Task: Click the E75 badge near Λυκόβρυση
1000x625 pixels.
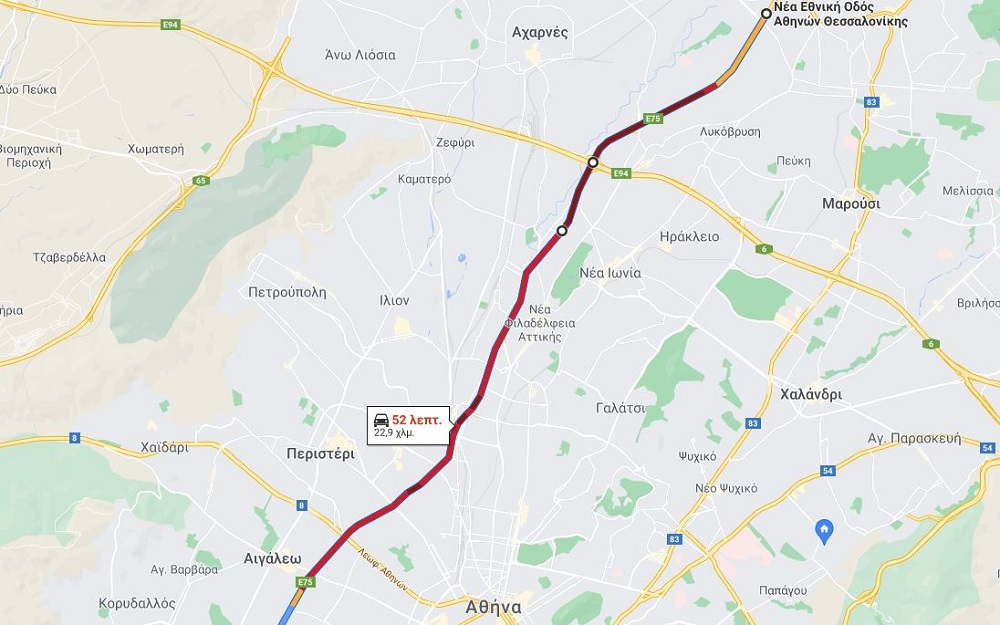Action: coord(652,119)
